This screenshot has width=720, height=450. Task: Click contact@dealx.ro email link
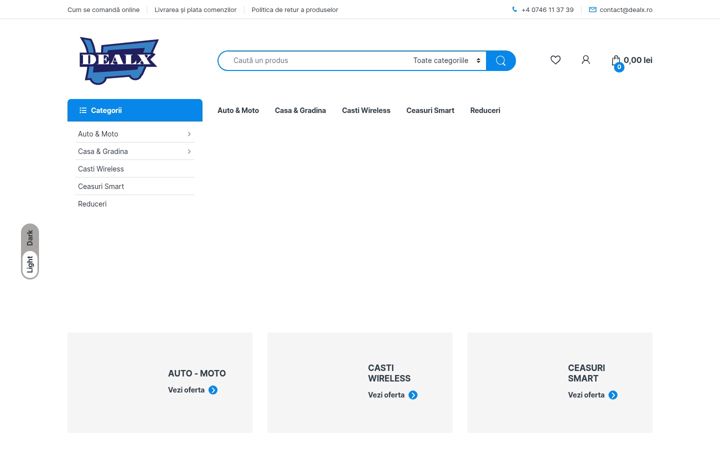pos(626,10)
